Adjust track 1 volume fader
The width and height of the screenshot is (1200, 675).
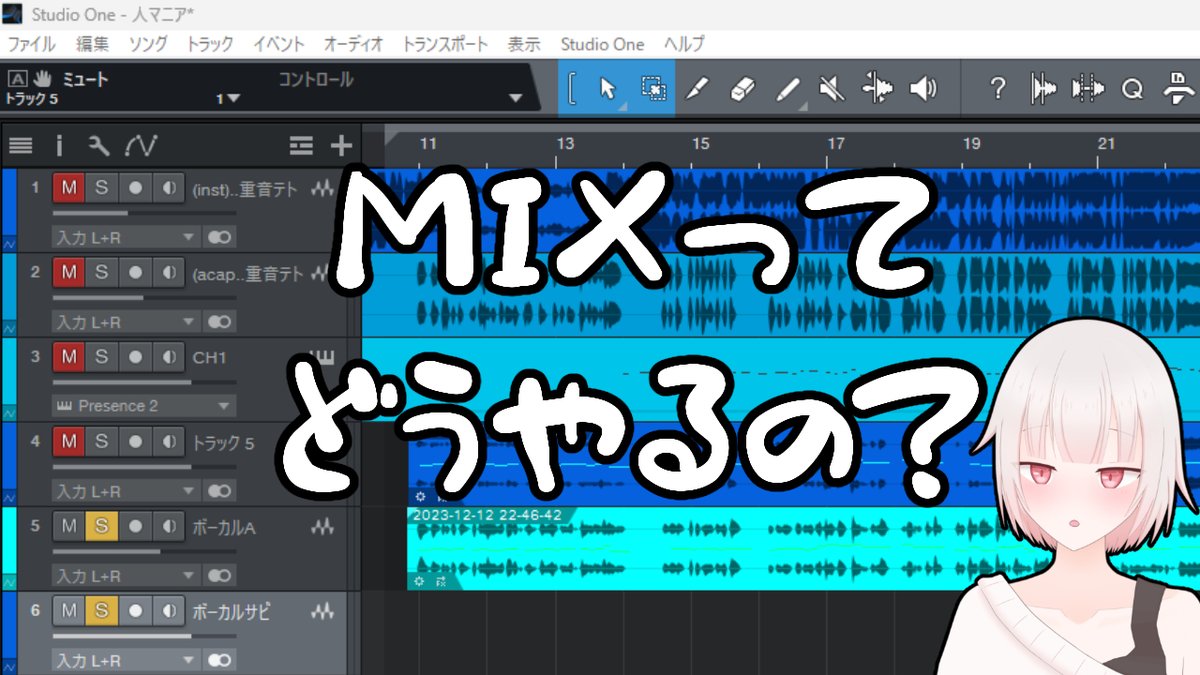(144, 213)
